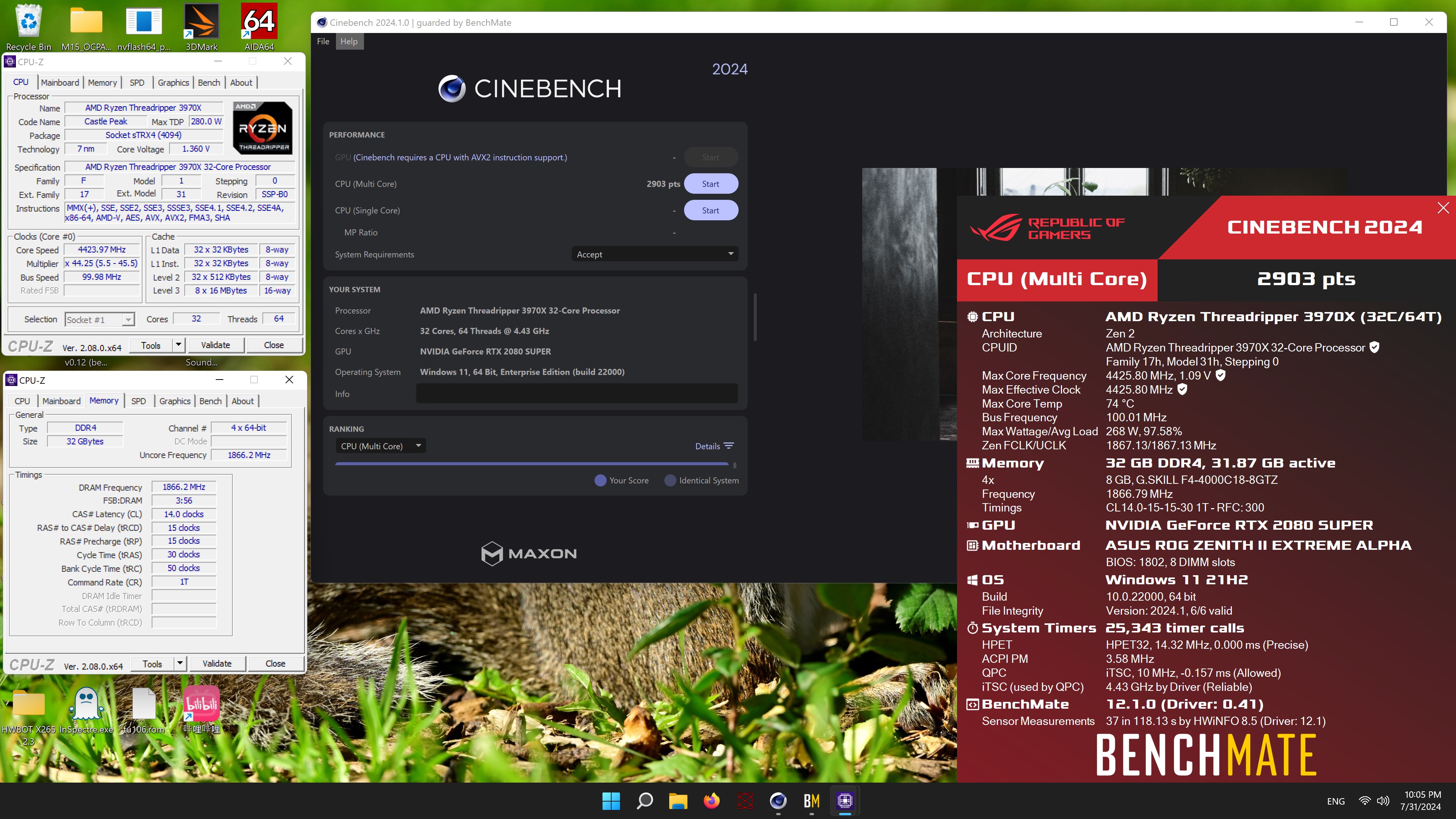1456x819 pixels.
Task: Open the About tab in upper CPU-Z
Action: [241, 83]
